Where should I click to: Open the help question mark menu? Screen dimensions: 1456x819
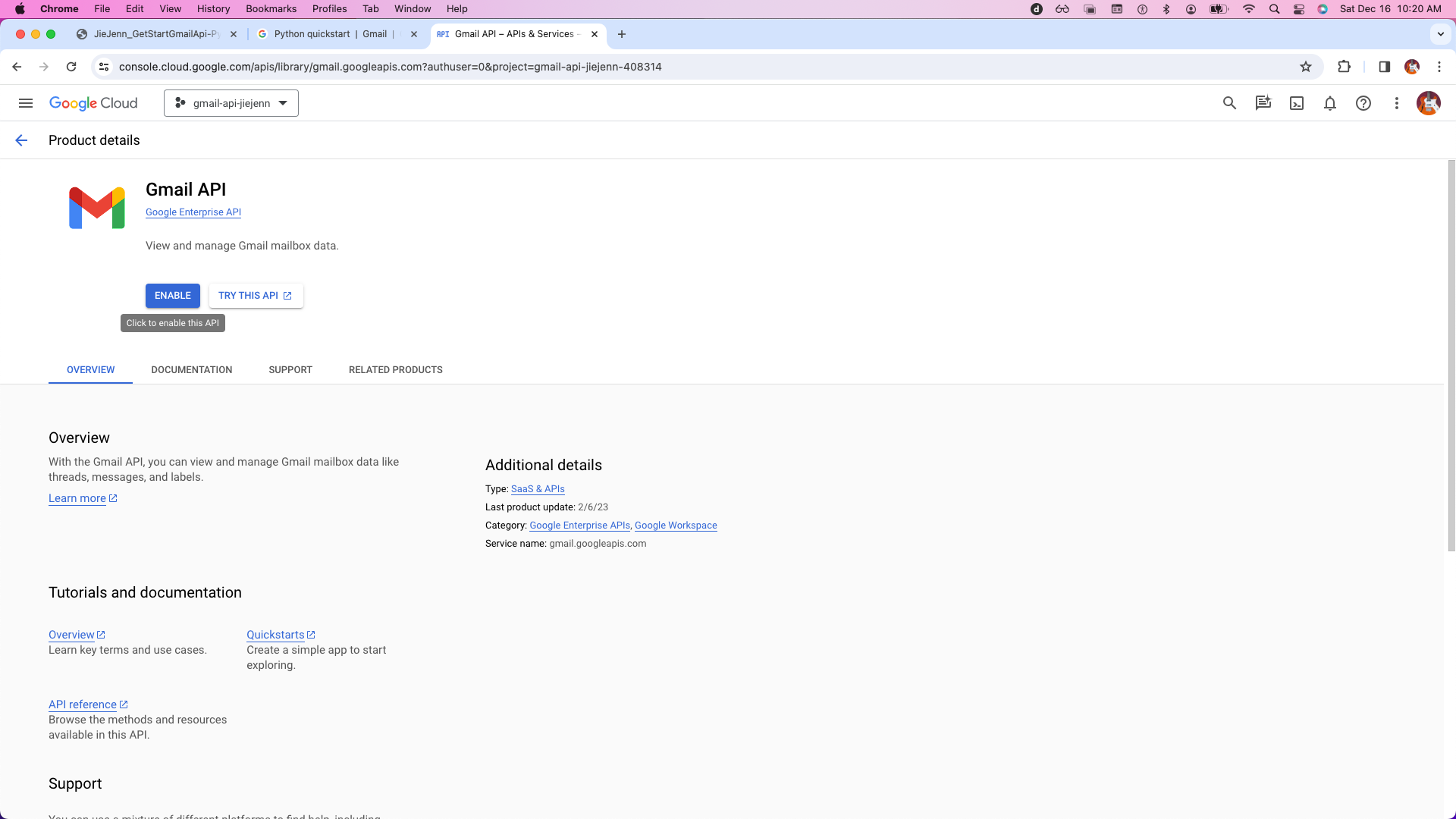point(1363,103)
